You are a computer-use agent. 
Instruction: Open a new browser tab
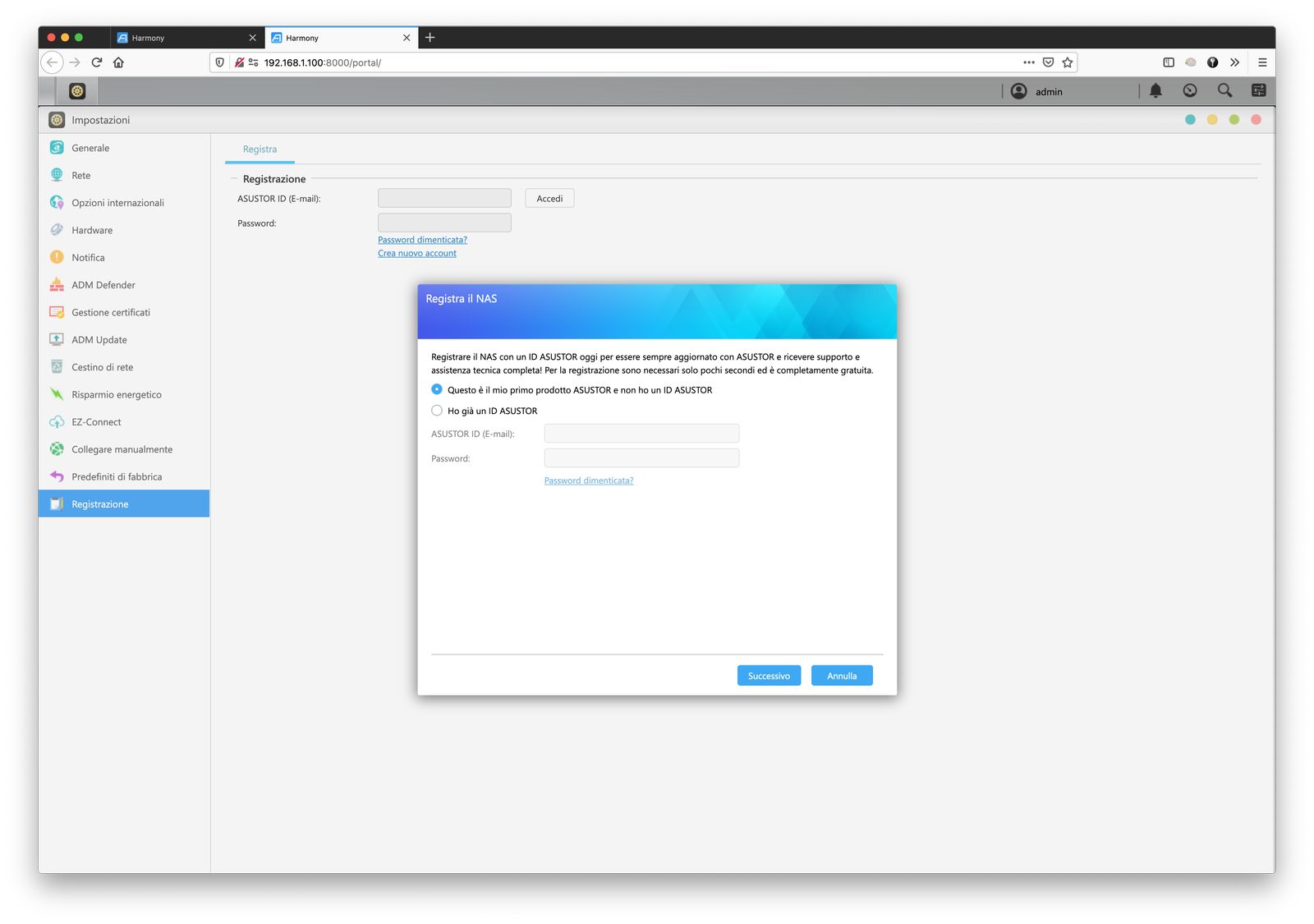430,38
